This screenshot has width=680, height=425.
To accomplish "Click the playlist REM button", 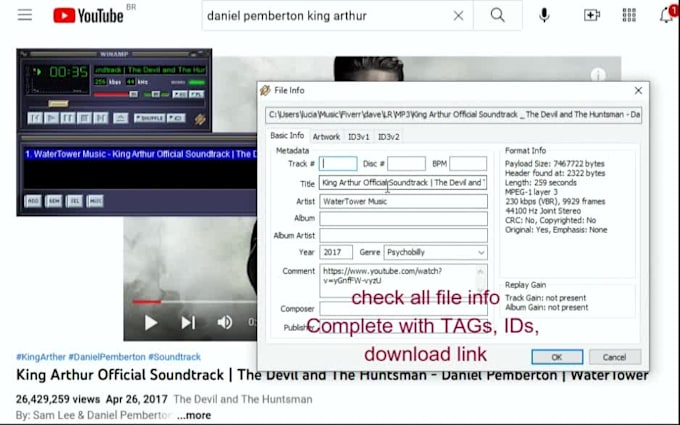I will coord(54,201).
